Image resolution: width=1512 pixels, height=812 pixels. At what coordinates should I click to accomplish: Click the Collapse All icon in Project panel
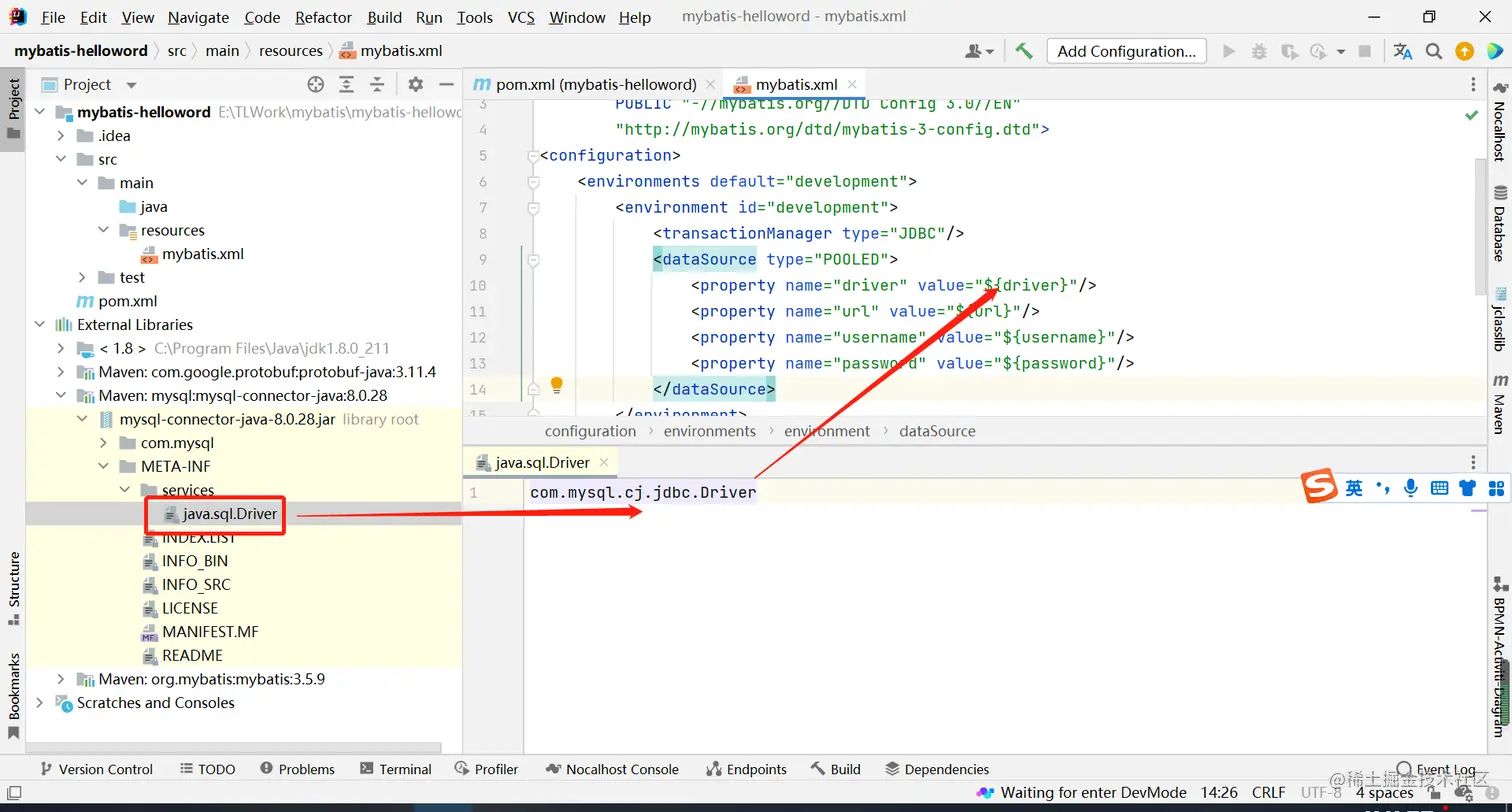tap(377, 84)
